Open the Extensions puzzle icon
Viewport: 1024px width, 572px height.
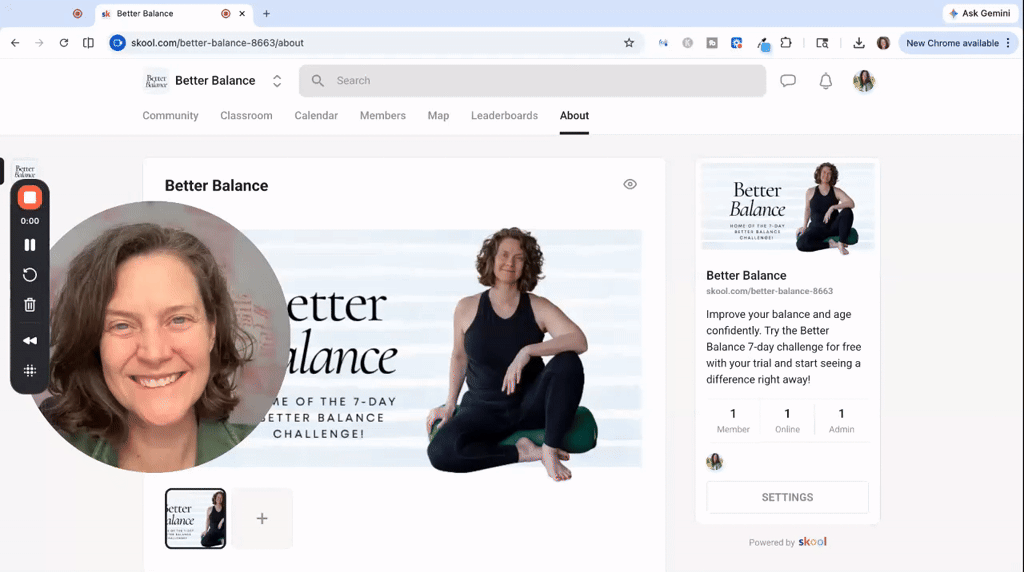click(x=786, y=43)
